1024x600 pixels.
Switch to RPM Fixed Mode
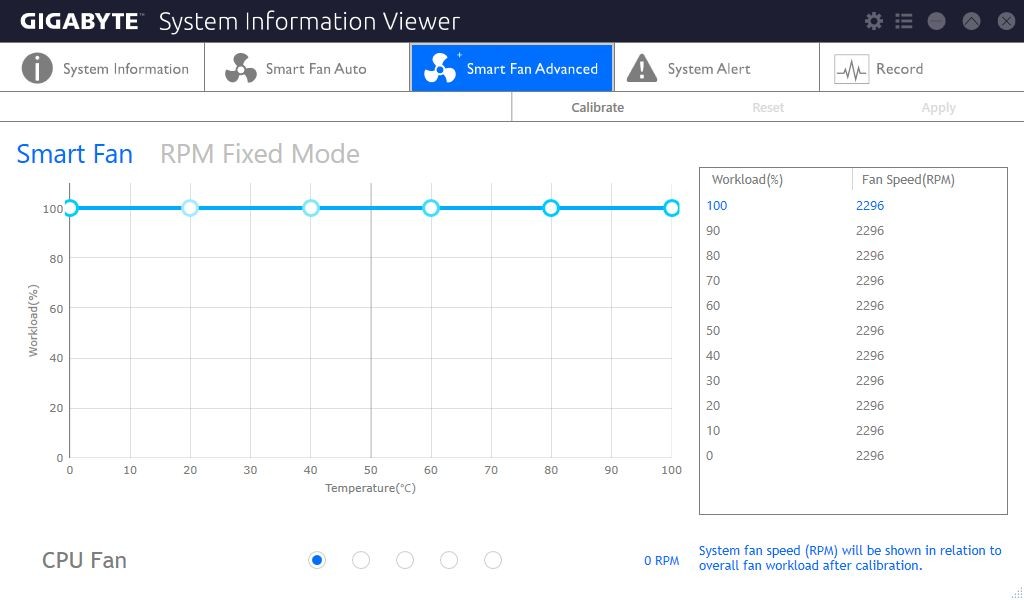click(x=260, y=154)
